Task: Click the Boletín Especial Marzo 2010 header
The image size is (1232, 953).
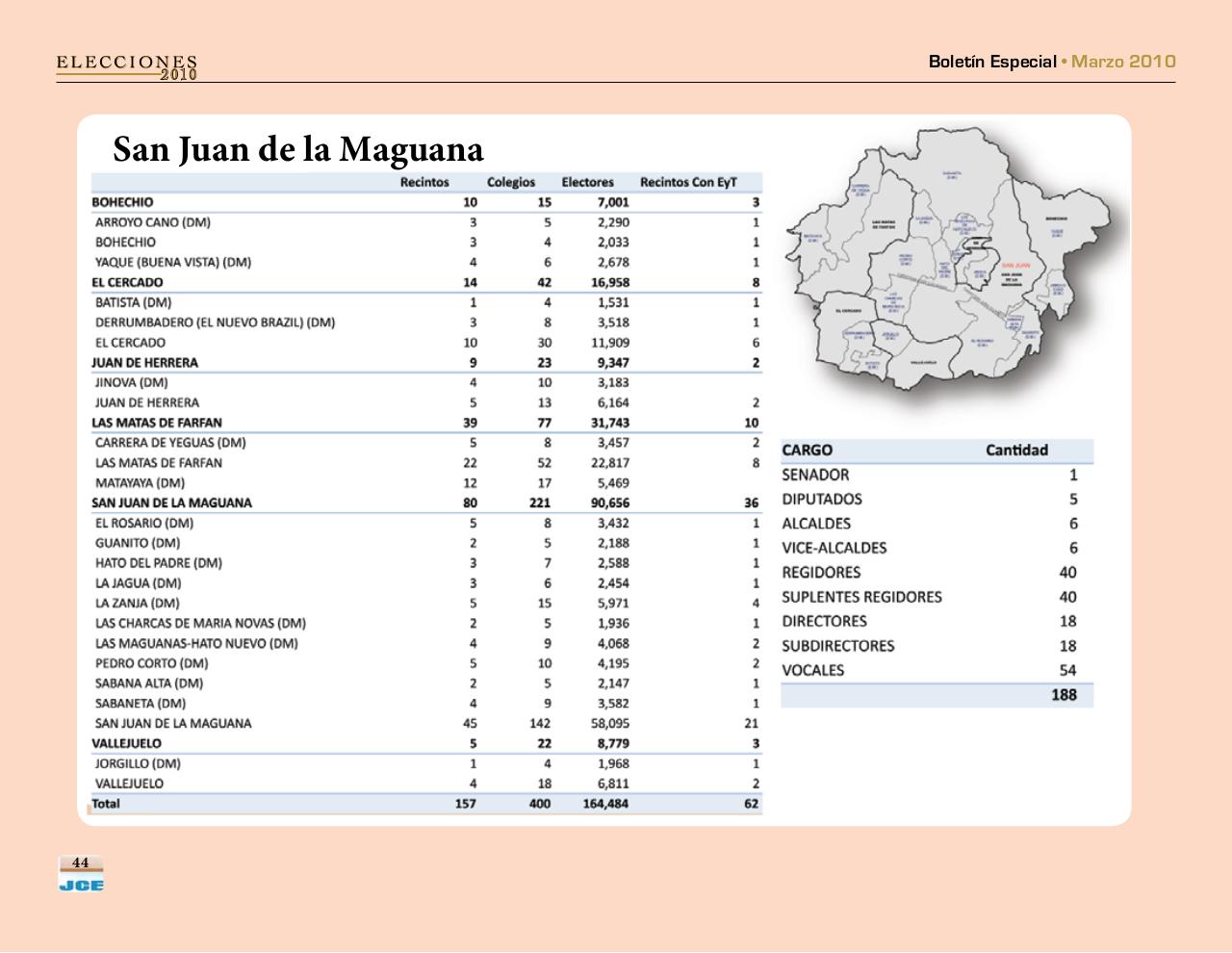Action: click(x=1050, y=61)
